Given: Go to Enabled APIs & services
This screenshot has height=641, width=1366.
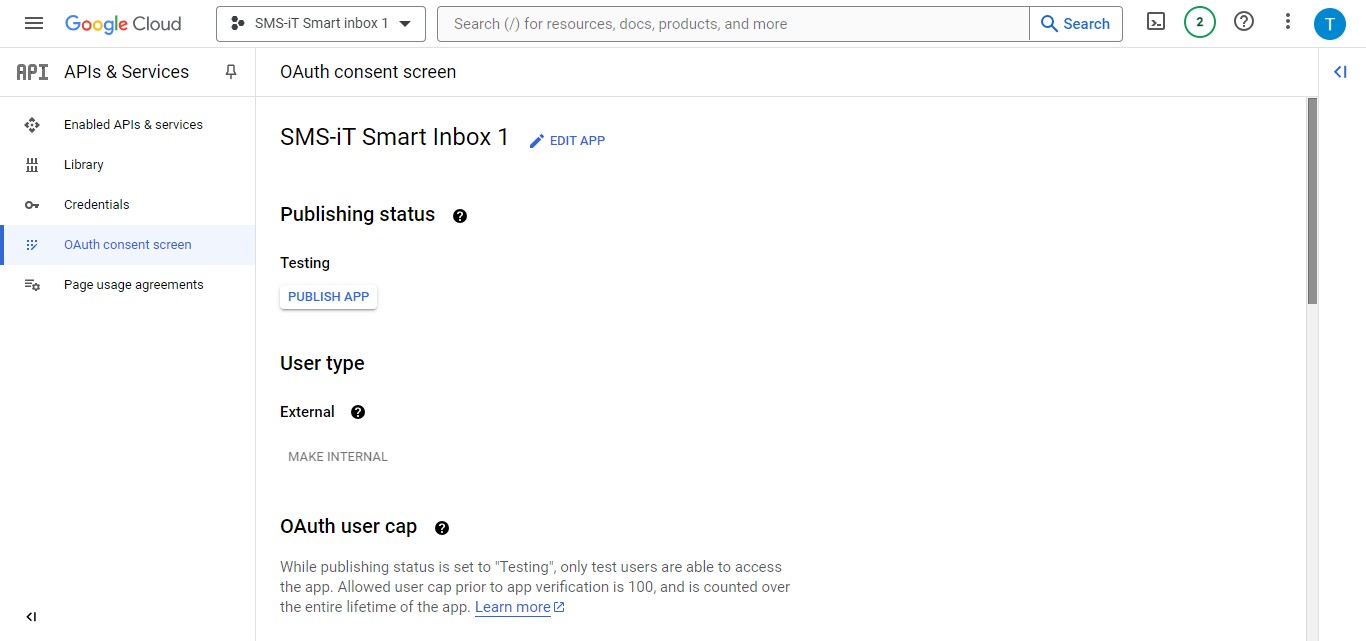Looking at the screenshot, I should (128, 125).
